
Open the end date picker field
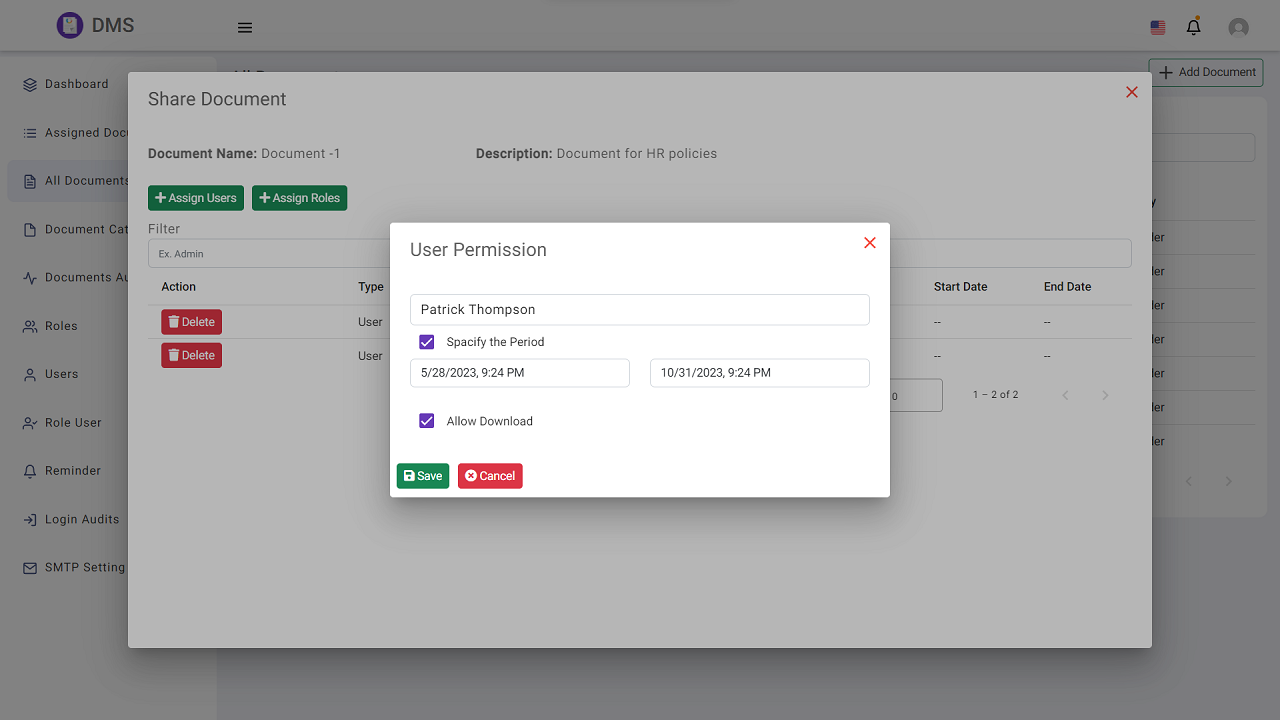coord(759,373)
